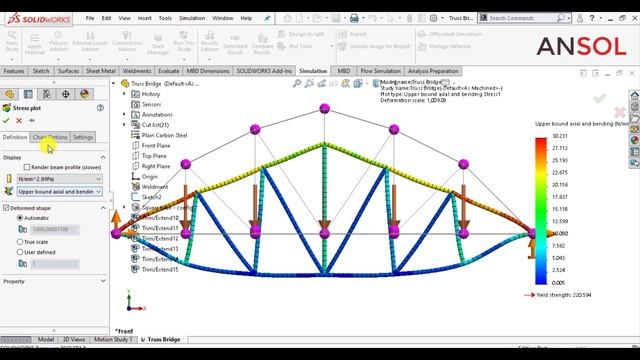Viewport: 640px width, 360px height.
Task: Click Options gear icon in top toolbar
Action: [433, 18]
